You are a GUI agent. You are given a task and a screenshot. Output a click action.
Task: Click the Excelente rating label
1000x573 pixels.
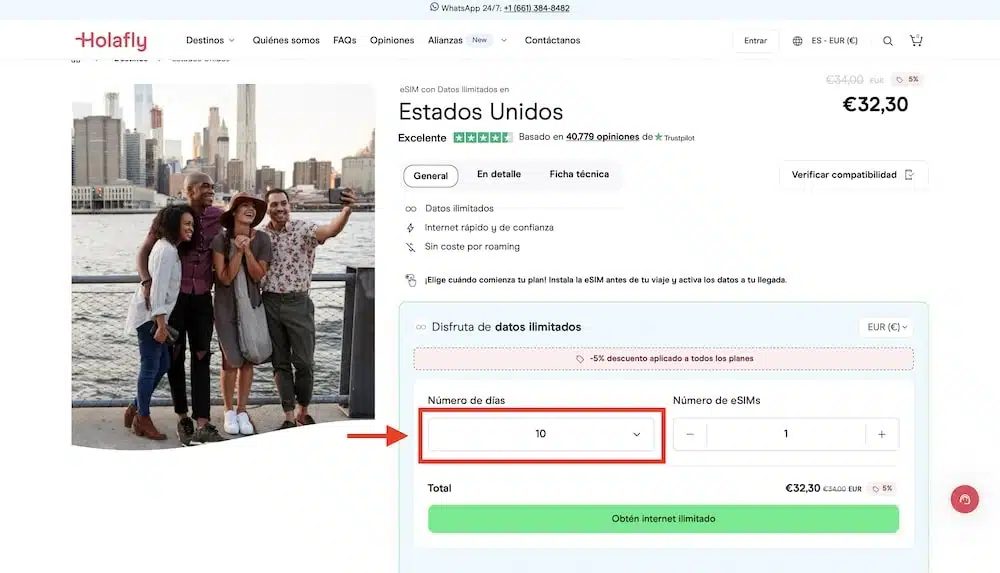422,138
